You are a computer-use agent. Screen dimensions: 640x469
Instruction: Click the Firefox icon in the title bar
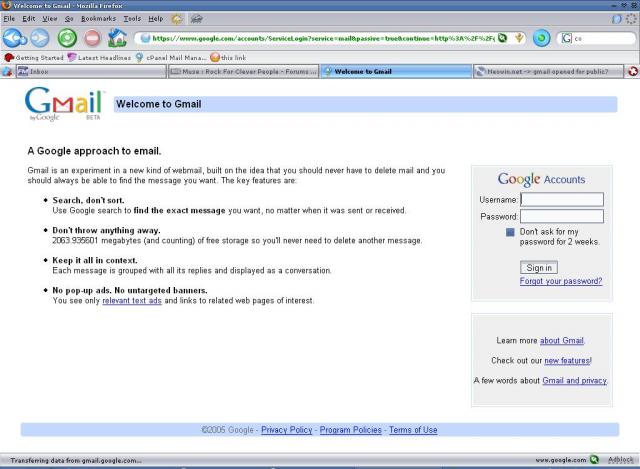click(x=6, y=5)
